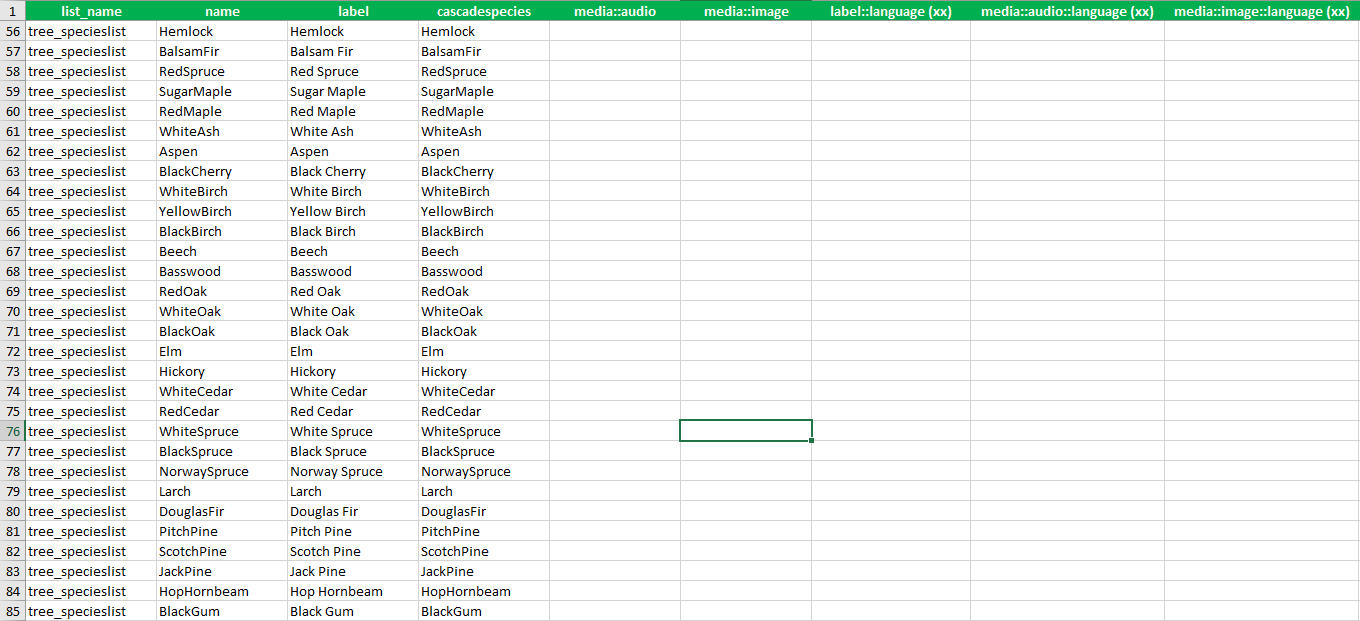Click the 'Sugar Maple' label cell
Screen dimensions: 1360x621
[x=353, y=91]
